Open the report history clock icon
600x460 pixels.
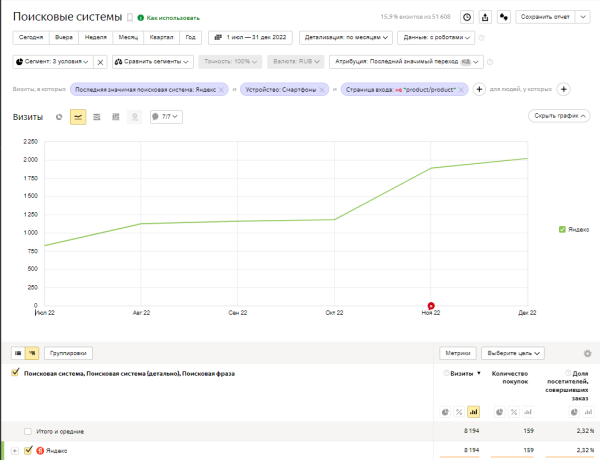[467, 17]
